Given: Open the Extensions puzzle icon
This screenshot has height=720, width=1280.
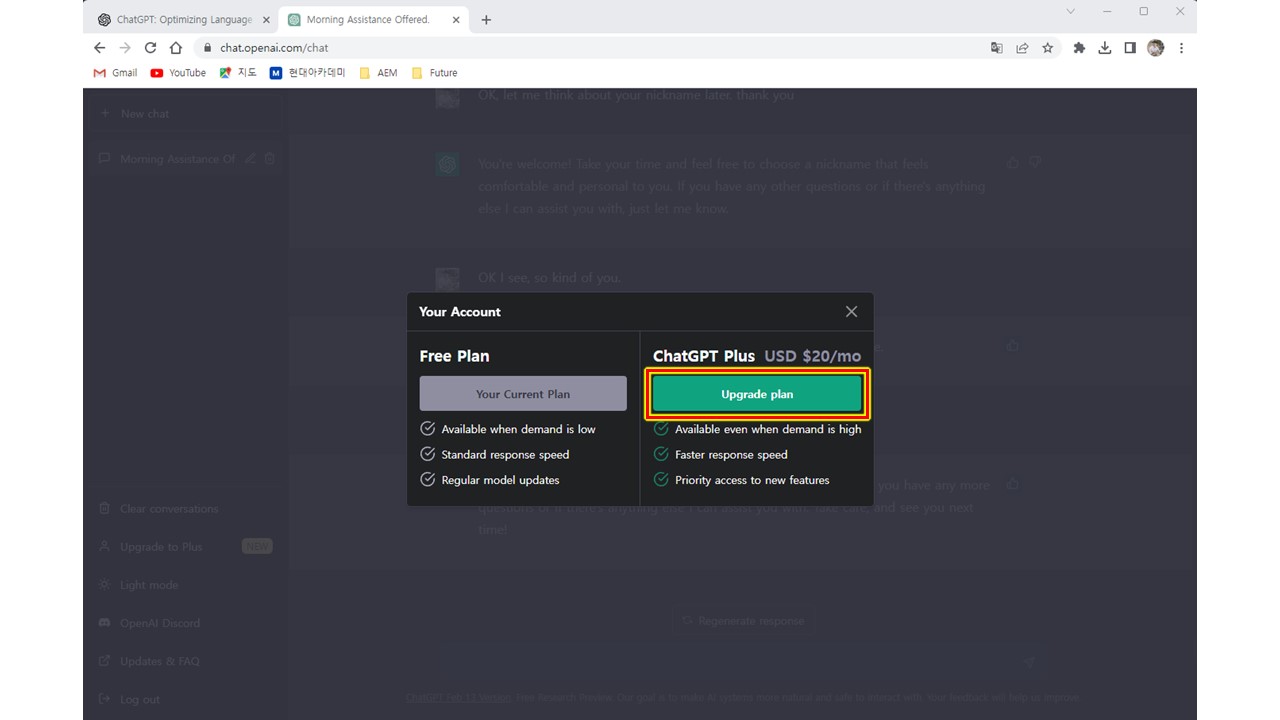Looking at the screenshot, I should point(1079,48).
